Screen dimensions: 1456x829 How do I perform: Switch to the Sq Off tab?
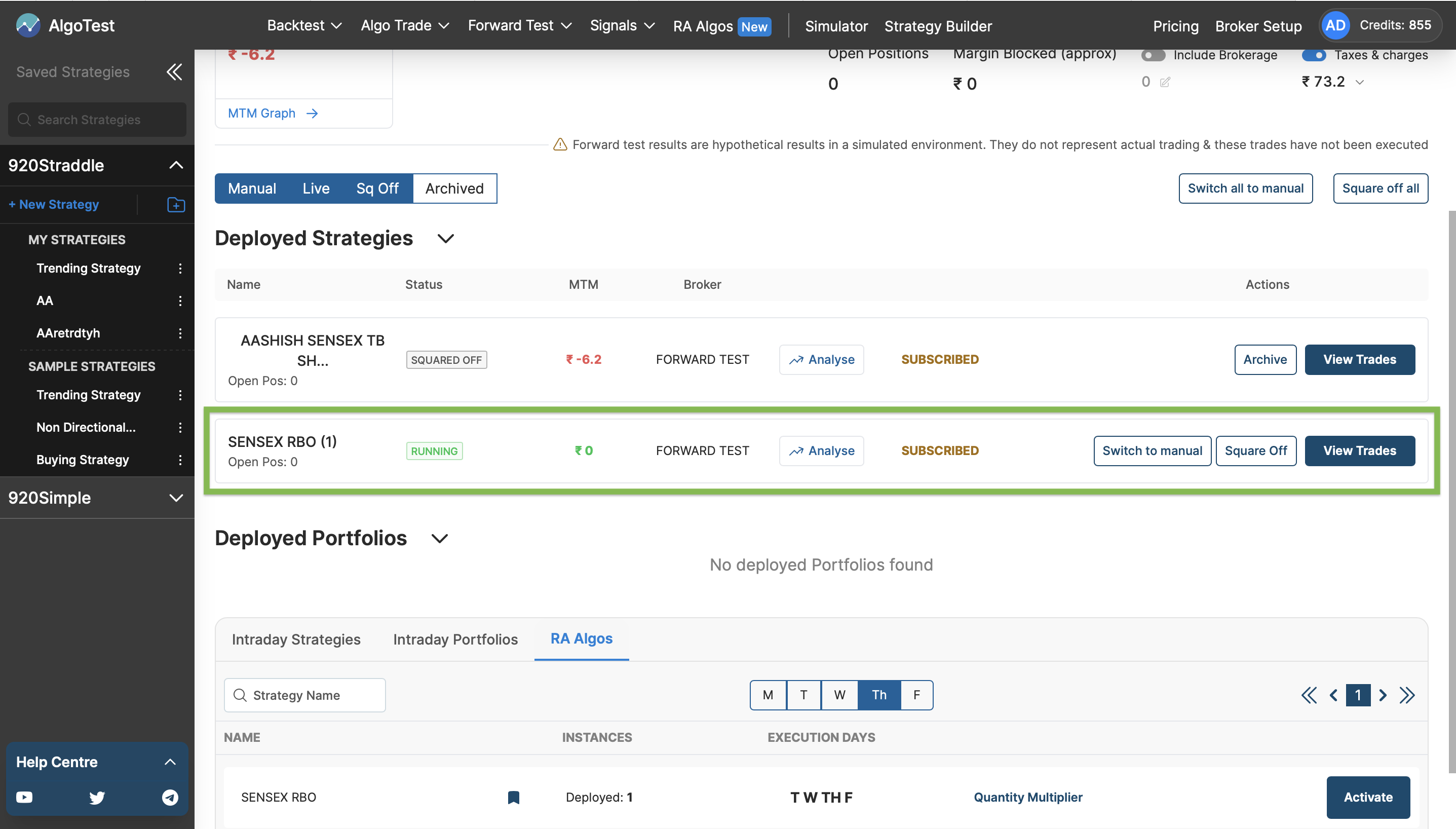click(377, 189)
